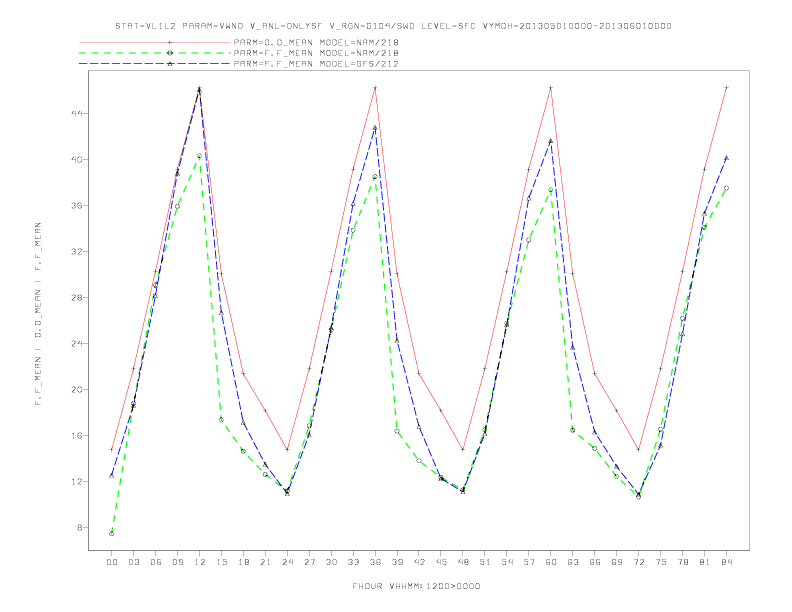This screenshot has width=792, height=612.
Task: Click y-axis tick label 12
Action: click(x=76, y=482)
